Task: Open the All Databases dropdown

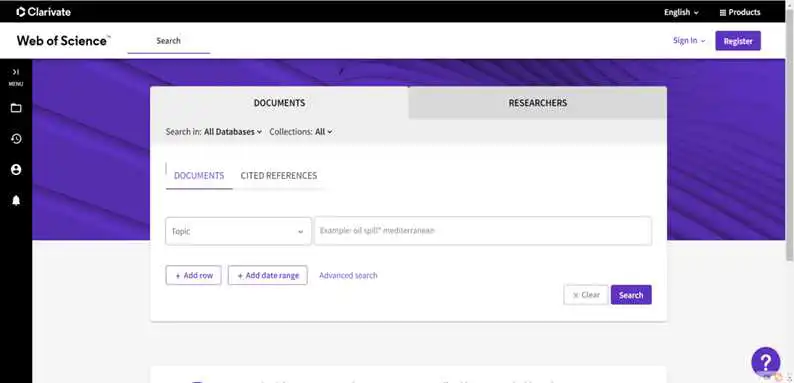Action: point(233,132)
